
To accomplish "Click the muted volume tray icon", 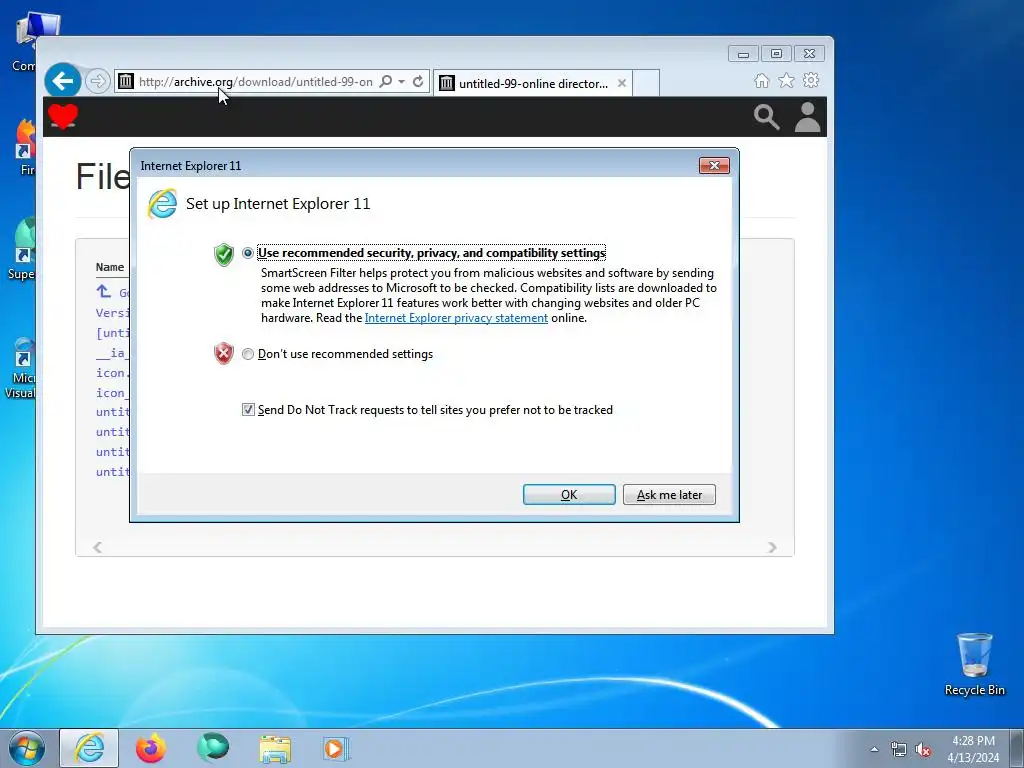I will tap(923, 749).
